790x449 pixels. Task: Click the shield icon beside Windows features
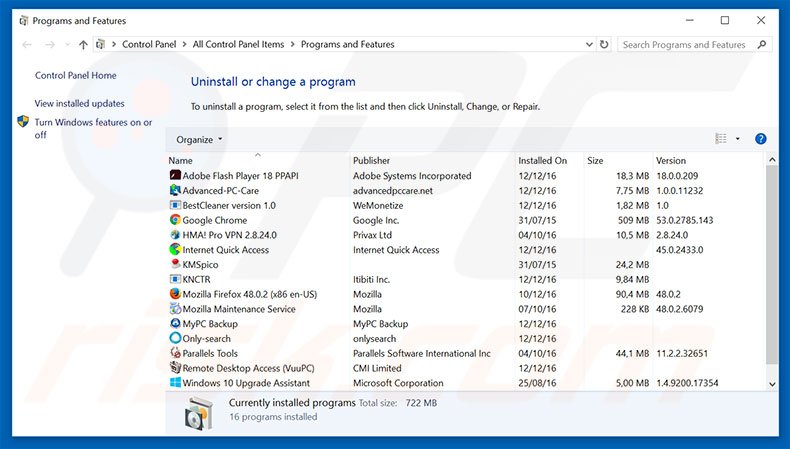tap(23, 121)
